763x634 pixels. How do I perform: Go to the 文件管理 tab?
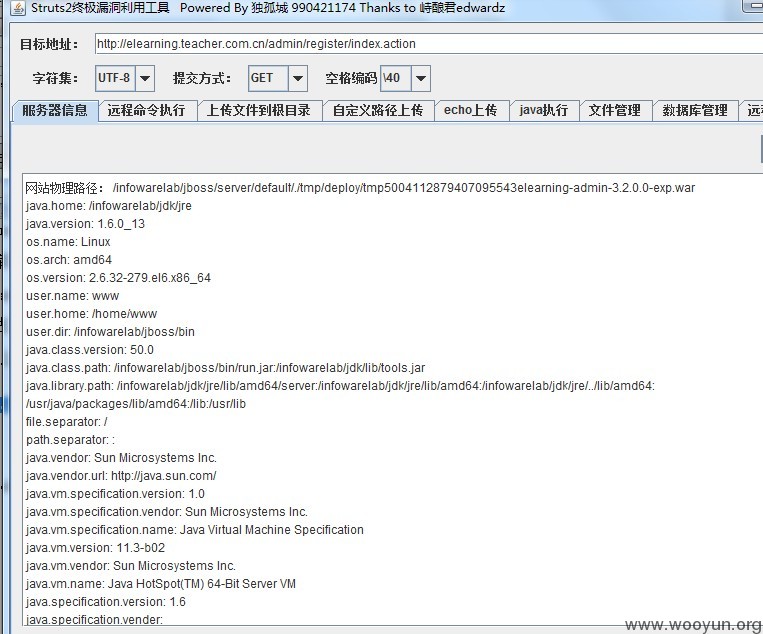(x=615, y=110)
